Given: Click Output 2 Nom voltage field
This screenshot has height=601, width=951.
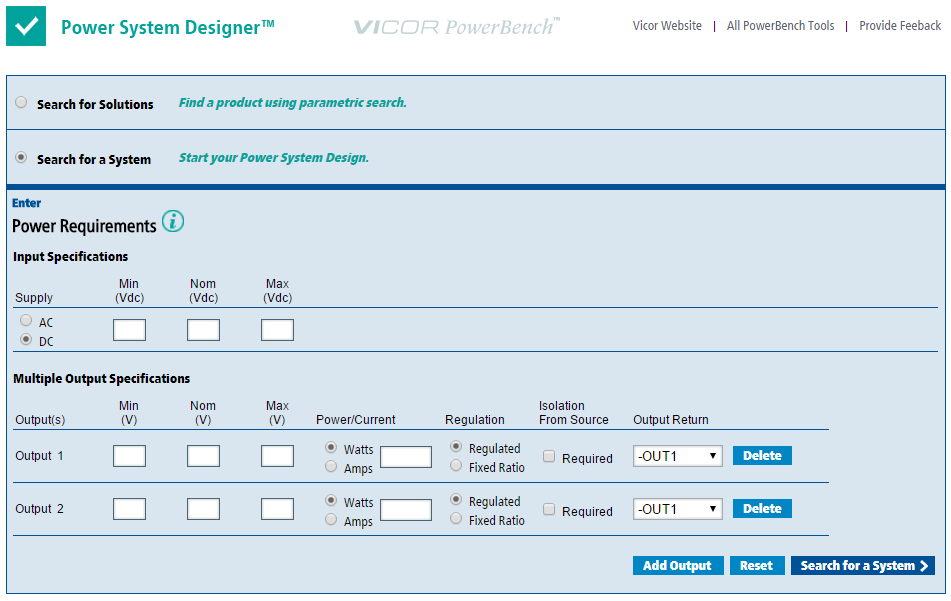Looking at the screenshot, I should 203,509.
